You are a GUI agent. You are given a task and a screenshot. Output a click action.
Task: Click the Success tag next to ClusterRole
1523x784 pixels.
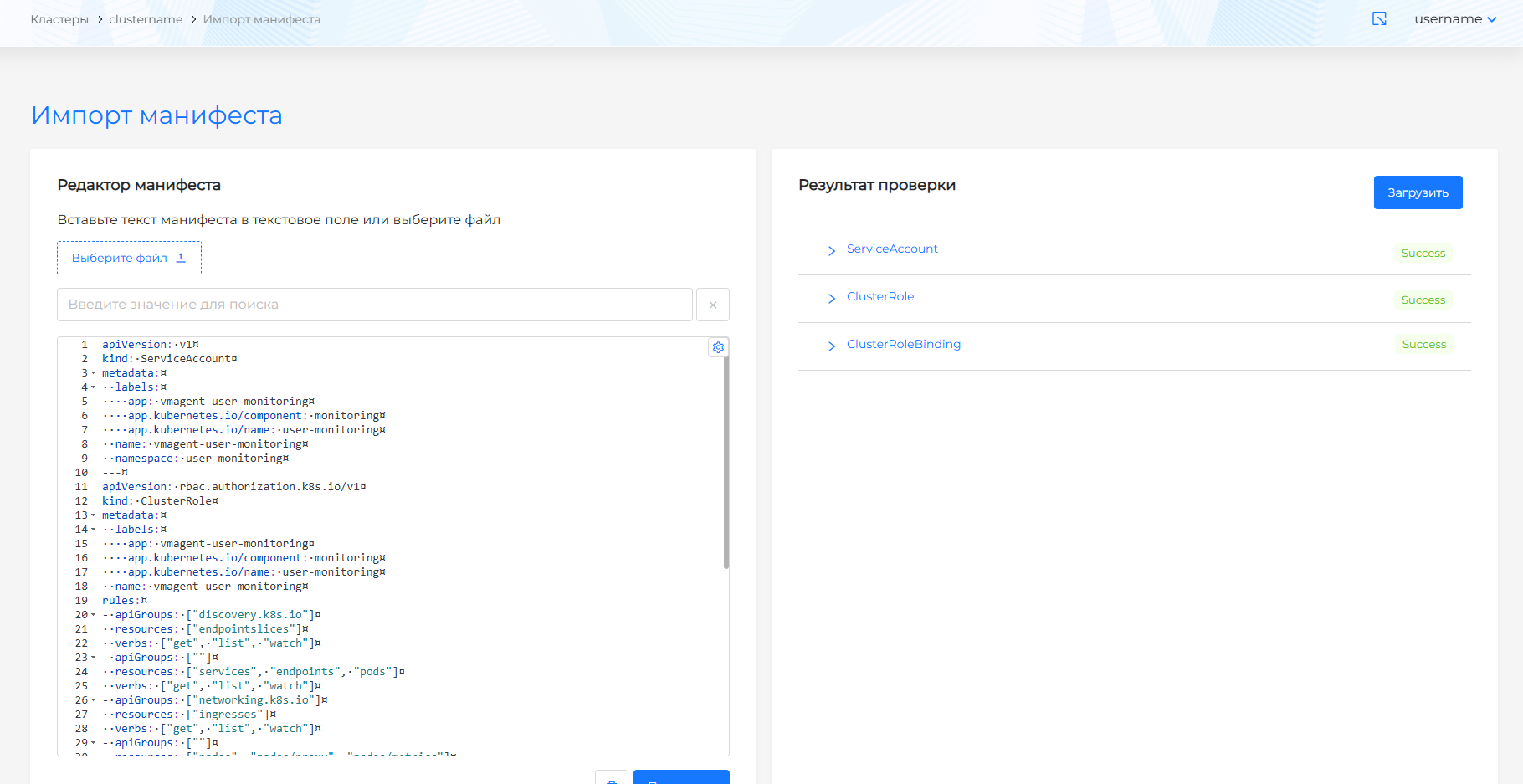(1423, 300)
